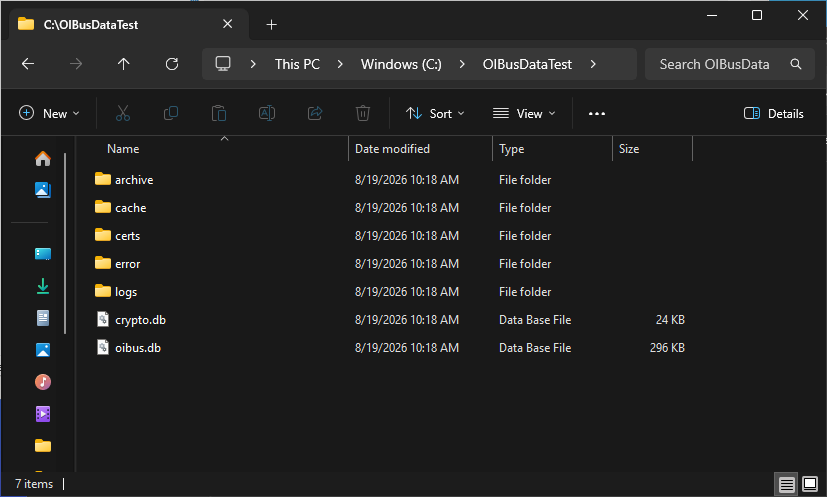Select the crypto.db file
827x497 pixels.
(x=140, y=320)
